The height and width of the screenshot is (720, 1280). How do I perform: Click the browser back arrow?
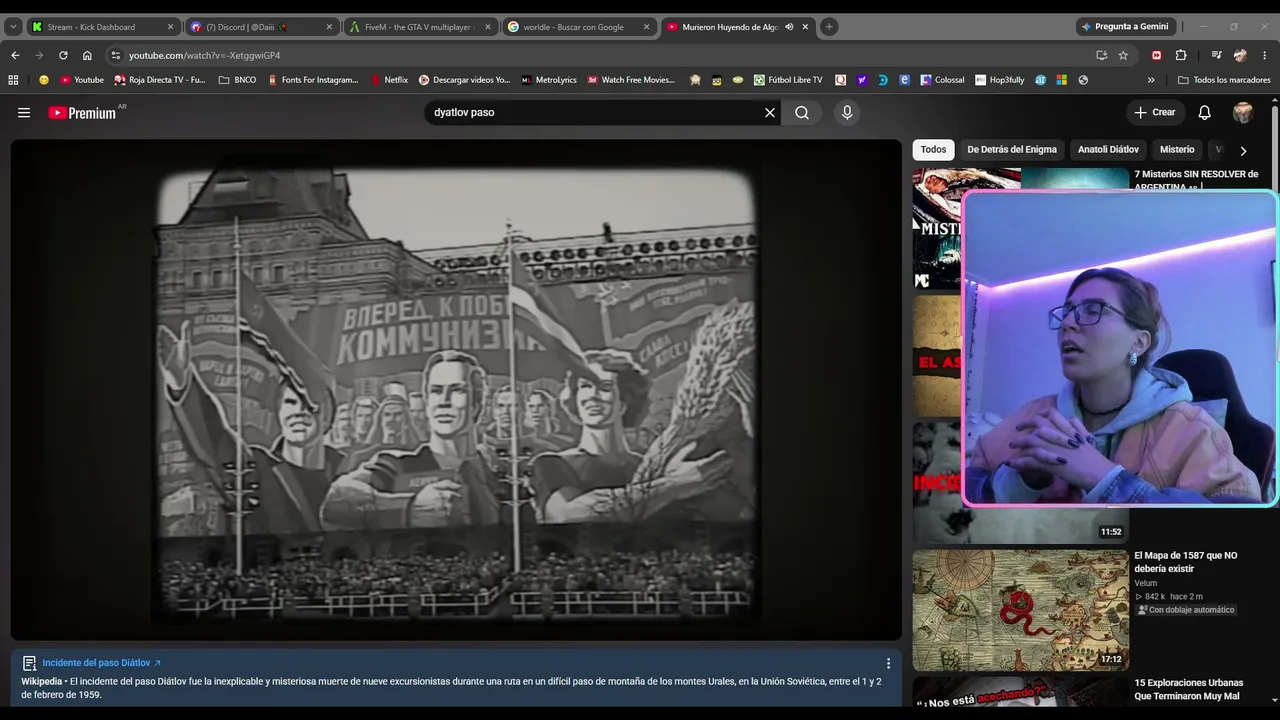click(15, 55)
